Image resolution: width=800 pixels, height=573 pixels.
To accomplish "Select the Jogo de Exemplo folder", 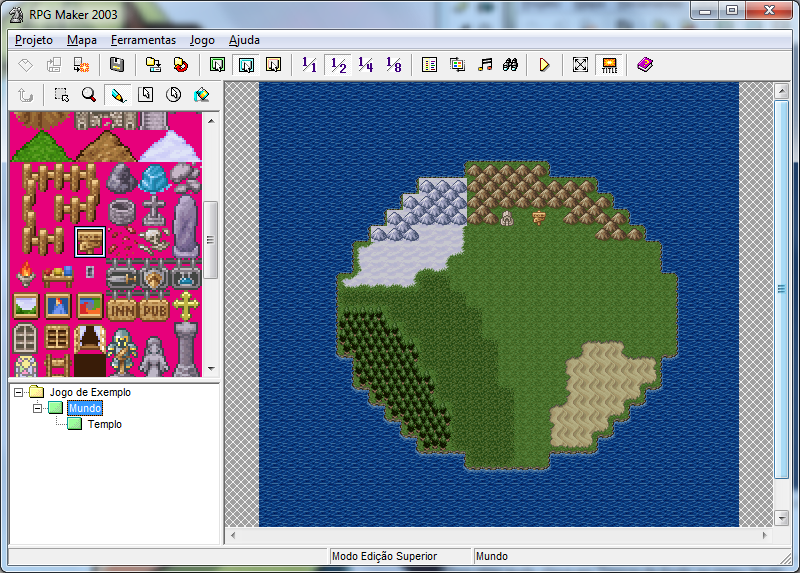I will (90, 392).
